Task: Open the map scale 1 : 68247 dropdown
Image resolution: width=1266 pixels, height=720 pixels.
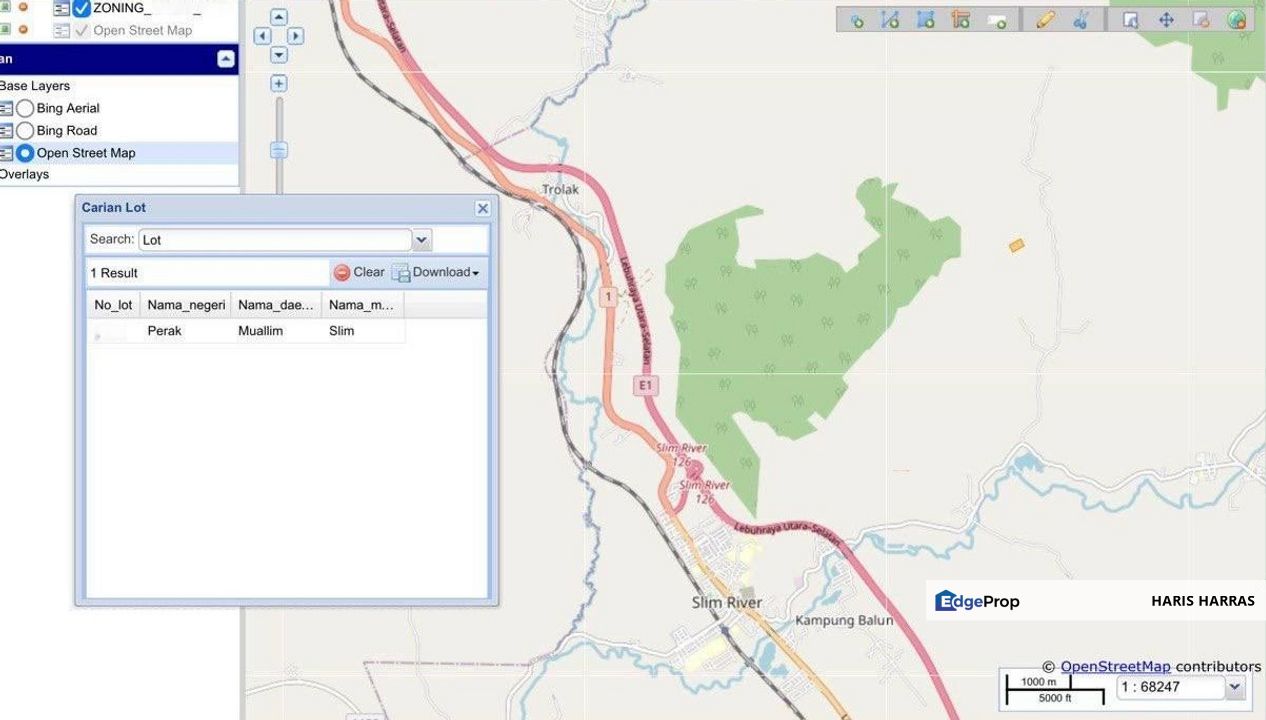Action: 1234,687
